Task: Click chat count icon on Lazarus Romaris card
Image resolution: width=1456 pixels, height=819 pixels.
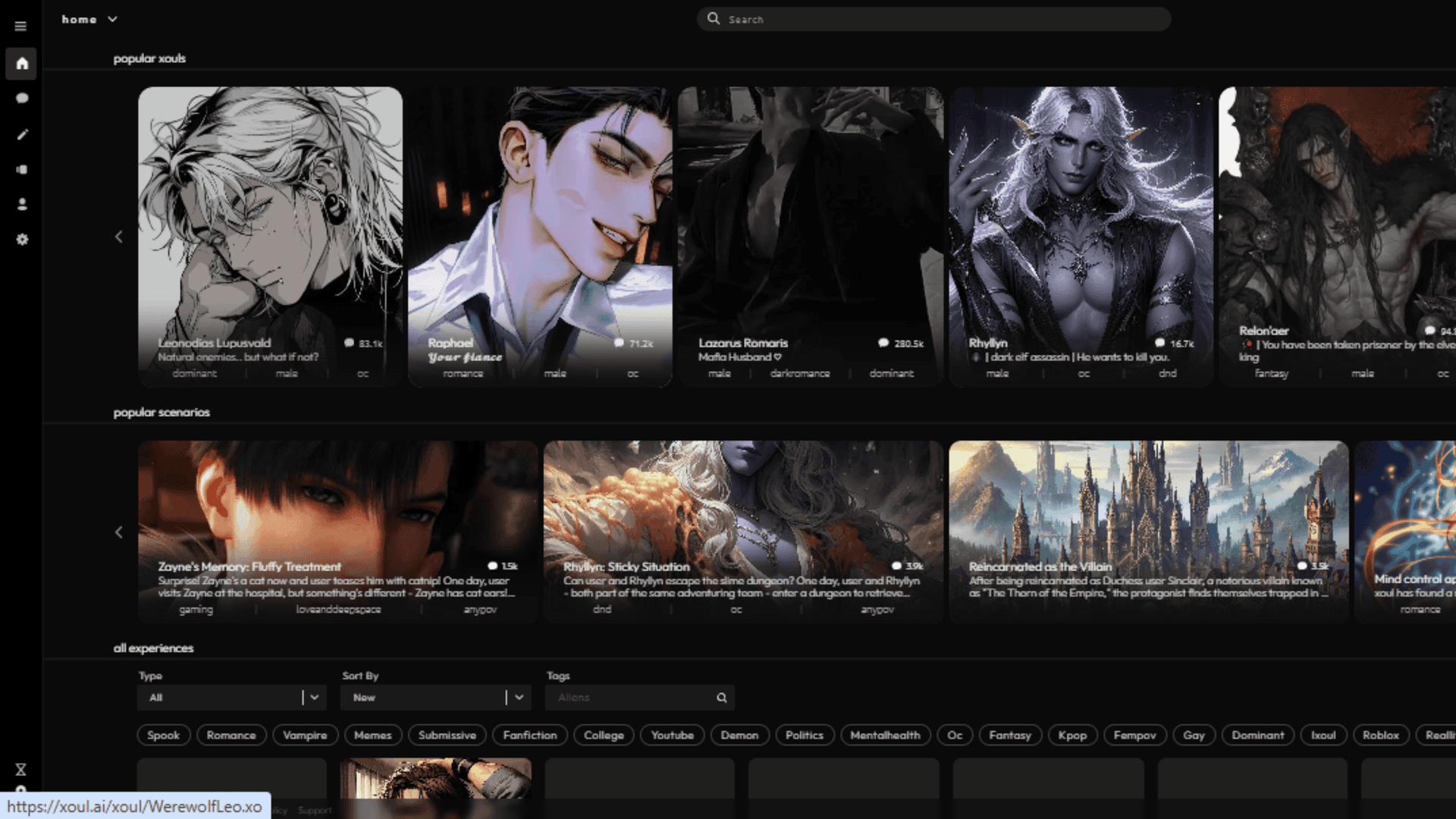Action: click(883, 344)
